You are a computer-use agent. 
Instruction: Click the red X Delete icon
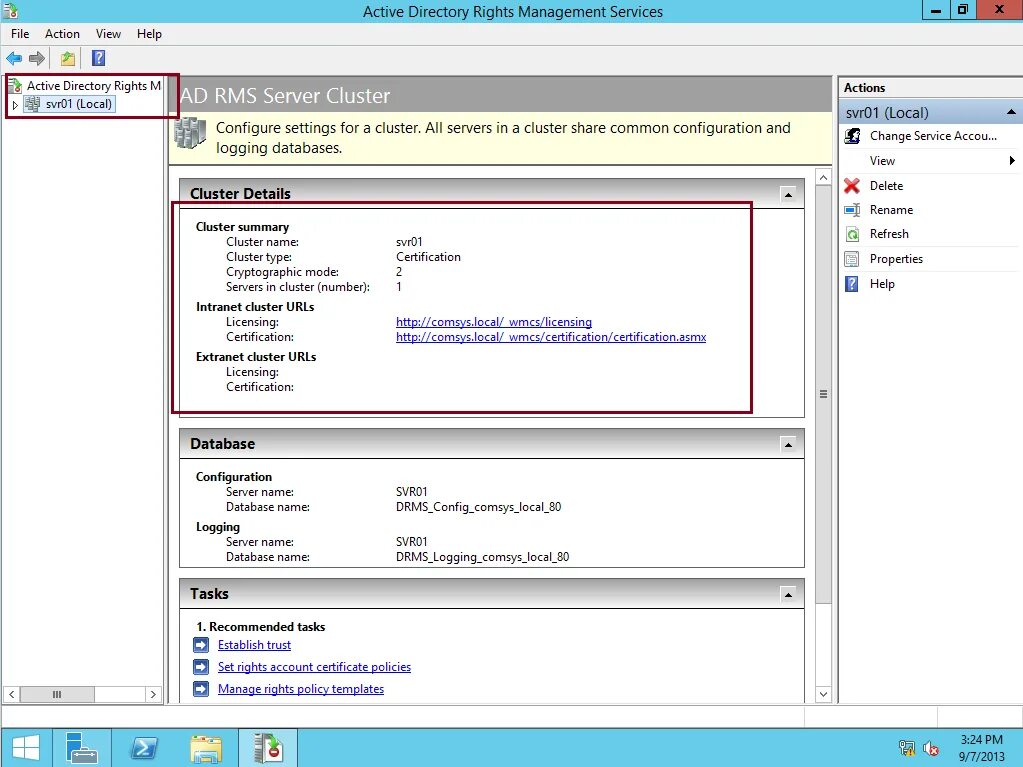click(x=852, y=186)
